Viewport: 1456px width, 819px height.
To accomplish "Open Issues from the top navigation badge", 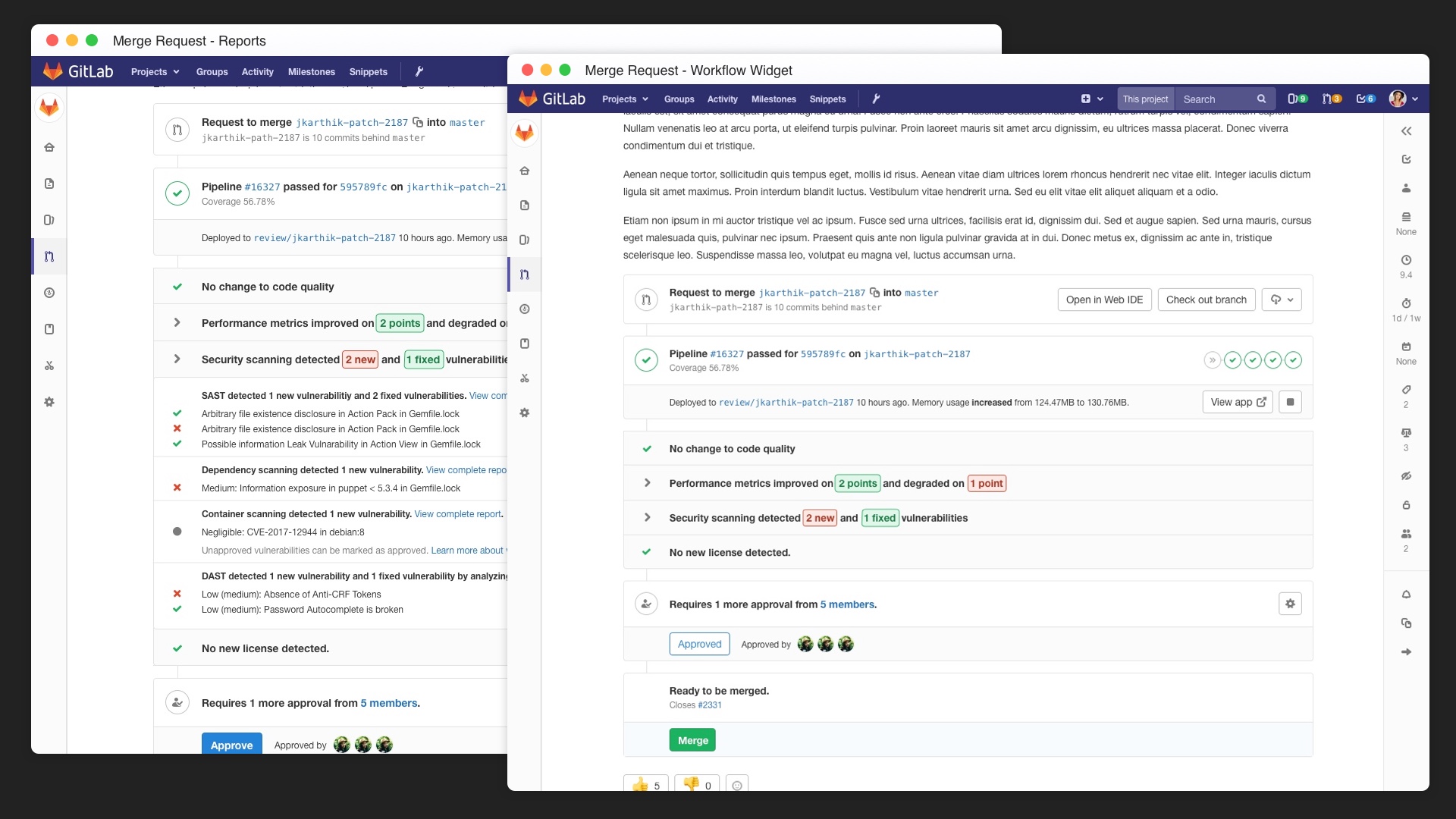I will [x=1298, y=99].
